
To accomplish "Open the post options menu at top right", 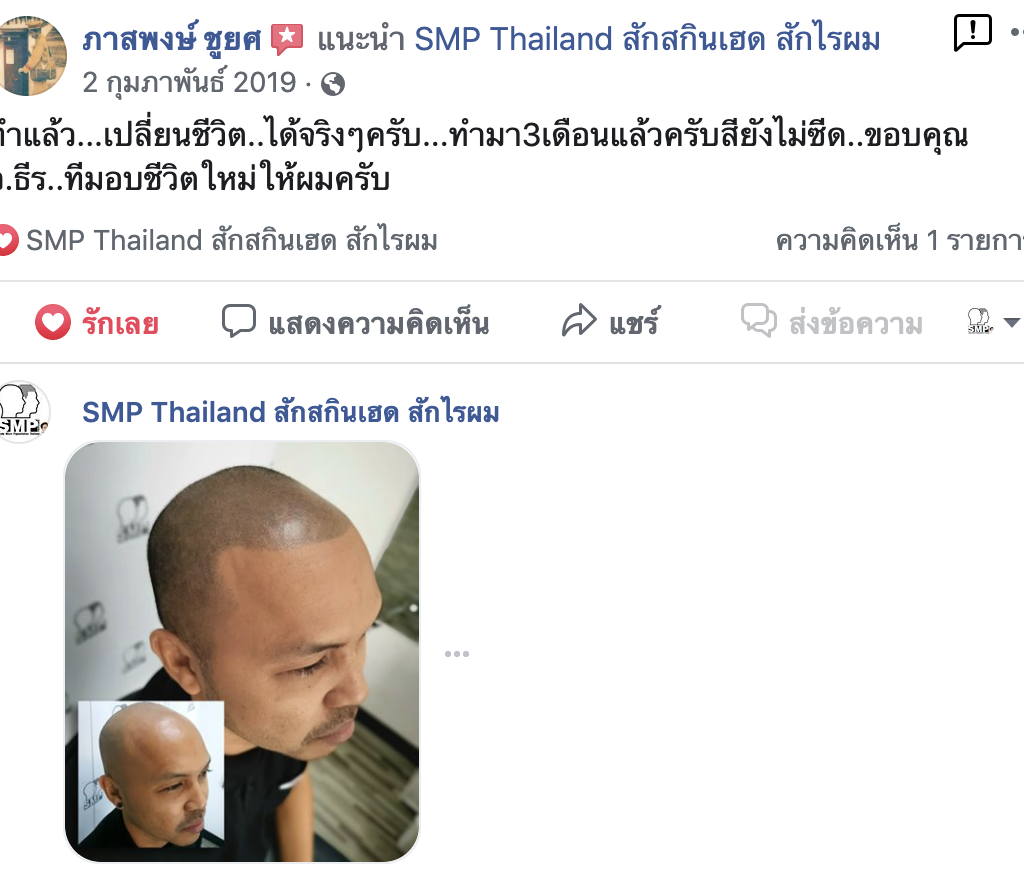I will click(1017, 31).
